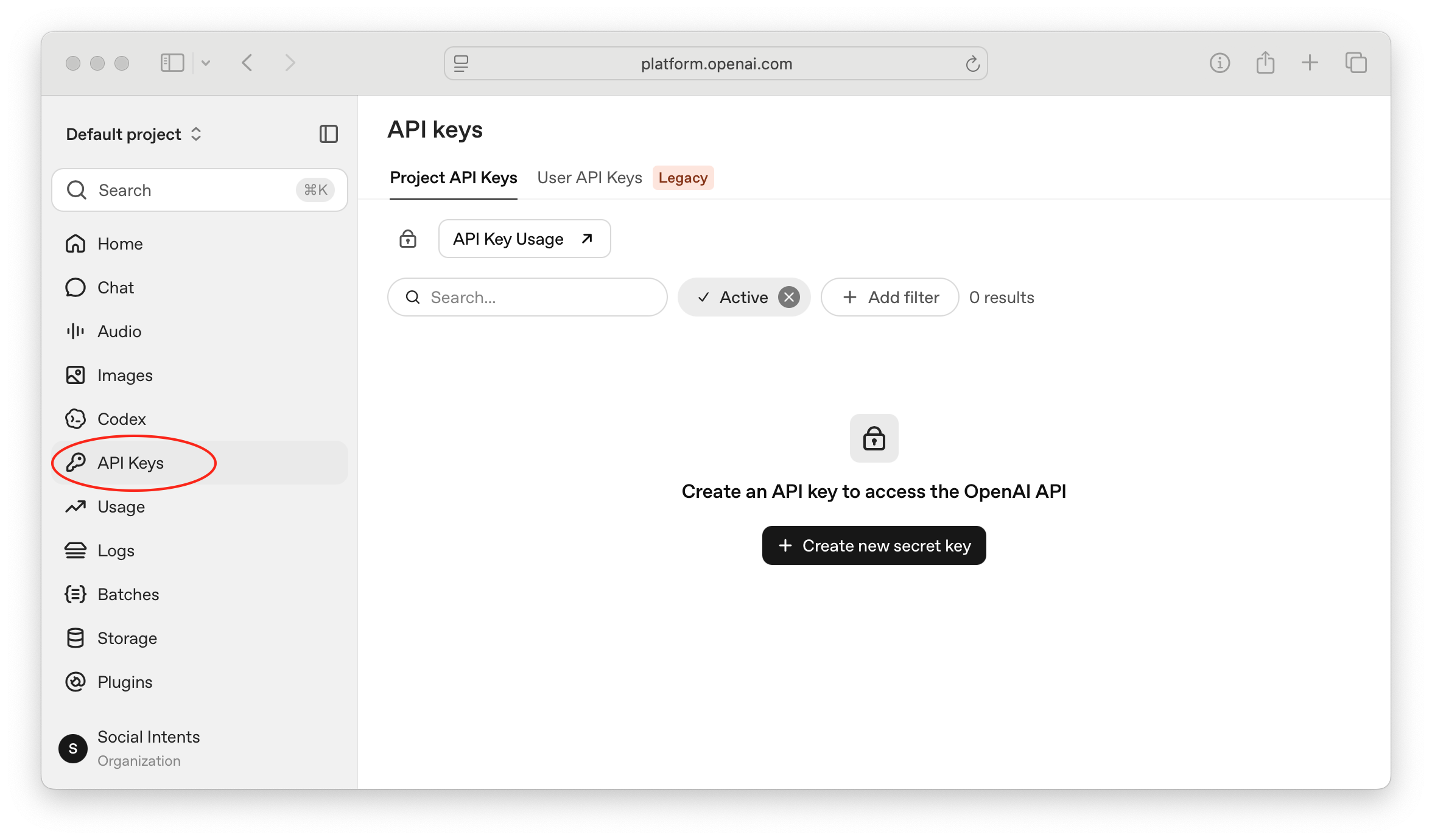Viewport: 1432px width, 840px height.
Task: Select API Keys in the sidebar
Action: pos(200,463)
